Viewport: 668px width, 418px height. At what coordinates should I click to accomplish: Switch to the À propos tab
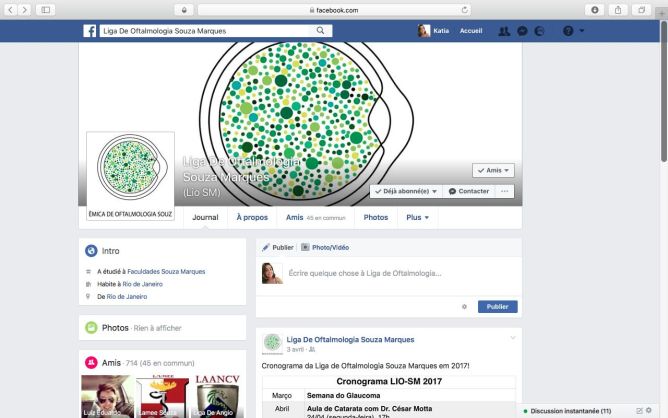click(252, 217)
